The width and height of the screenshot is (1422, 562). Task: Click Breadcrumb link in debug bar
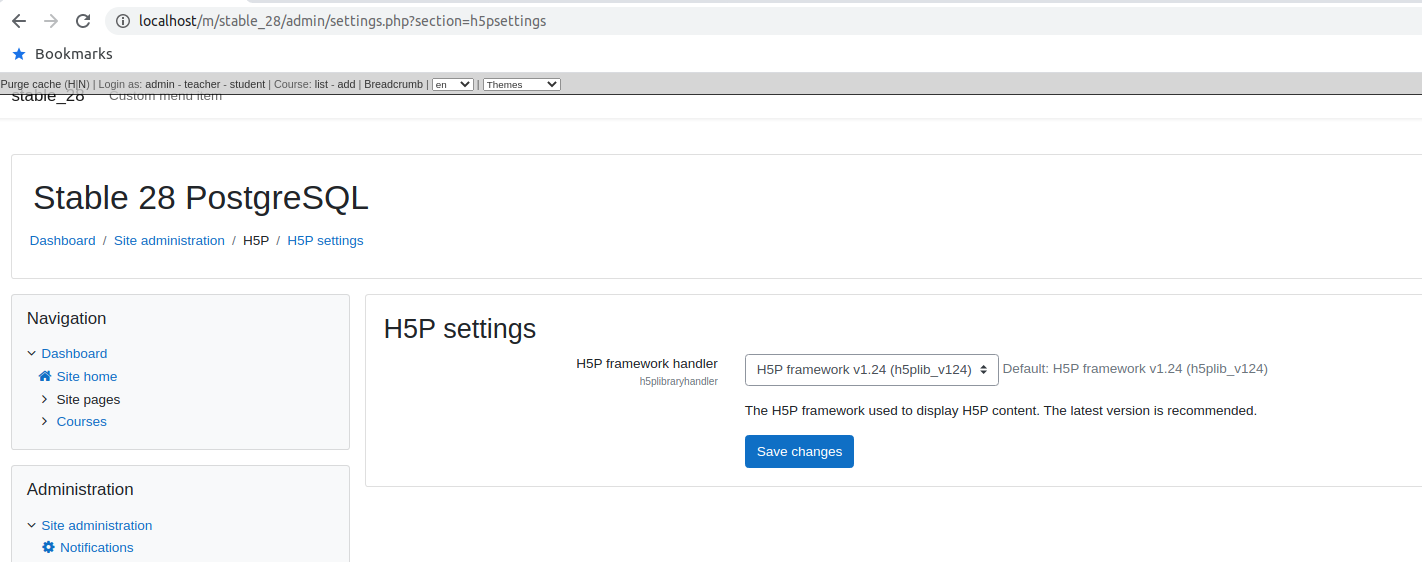[393, 84]
